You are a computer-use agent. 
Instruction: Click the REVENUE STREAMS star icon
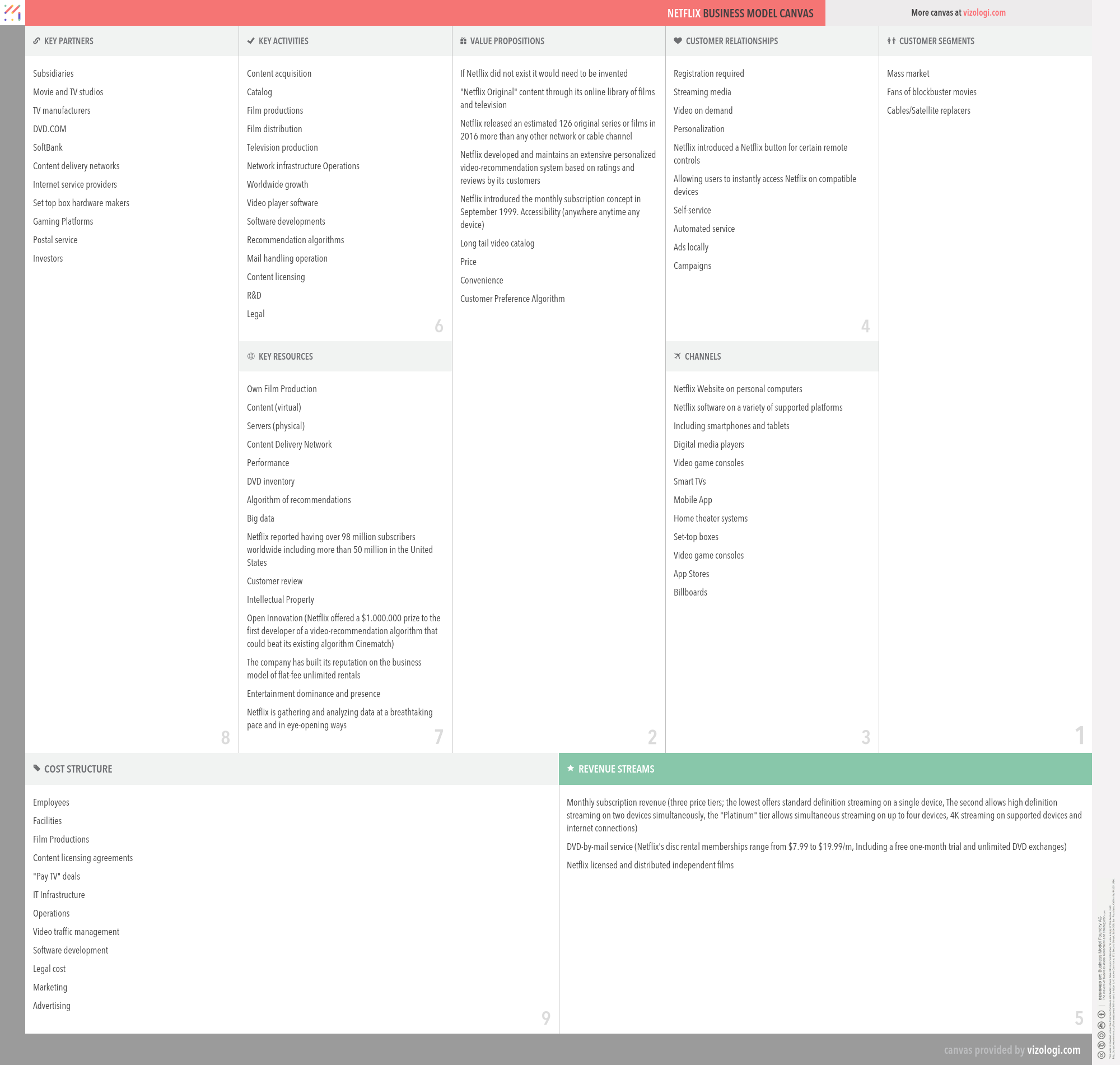point(571,769)
